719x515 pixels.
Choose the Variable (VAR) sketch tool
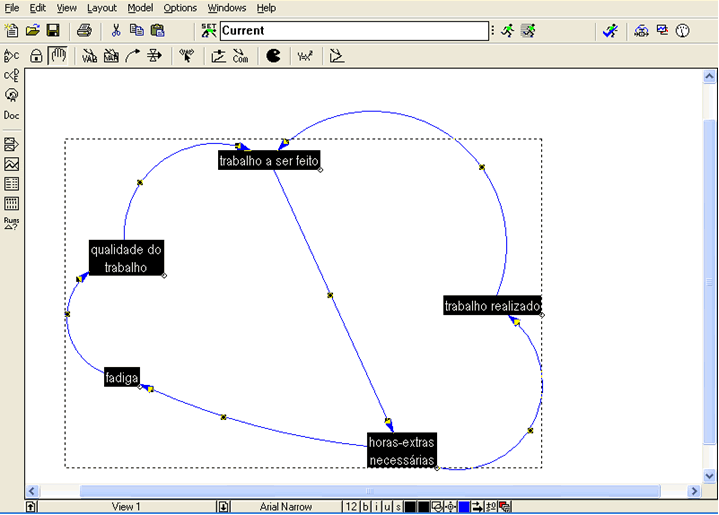pos(89,56)
